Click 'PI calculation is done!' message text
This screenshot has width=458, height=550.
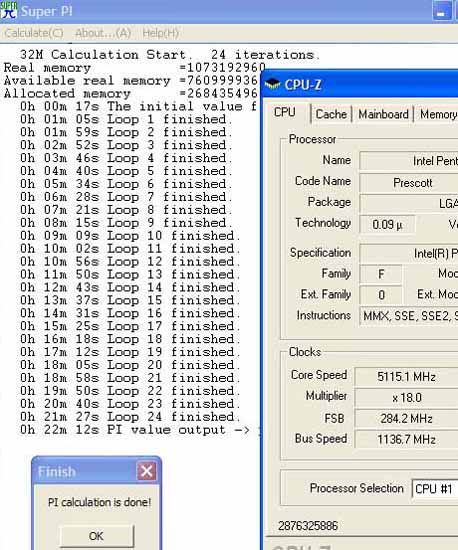(99, 502)
